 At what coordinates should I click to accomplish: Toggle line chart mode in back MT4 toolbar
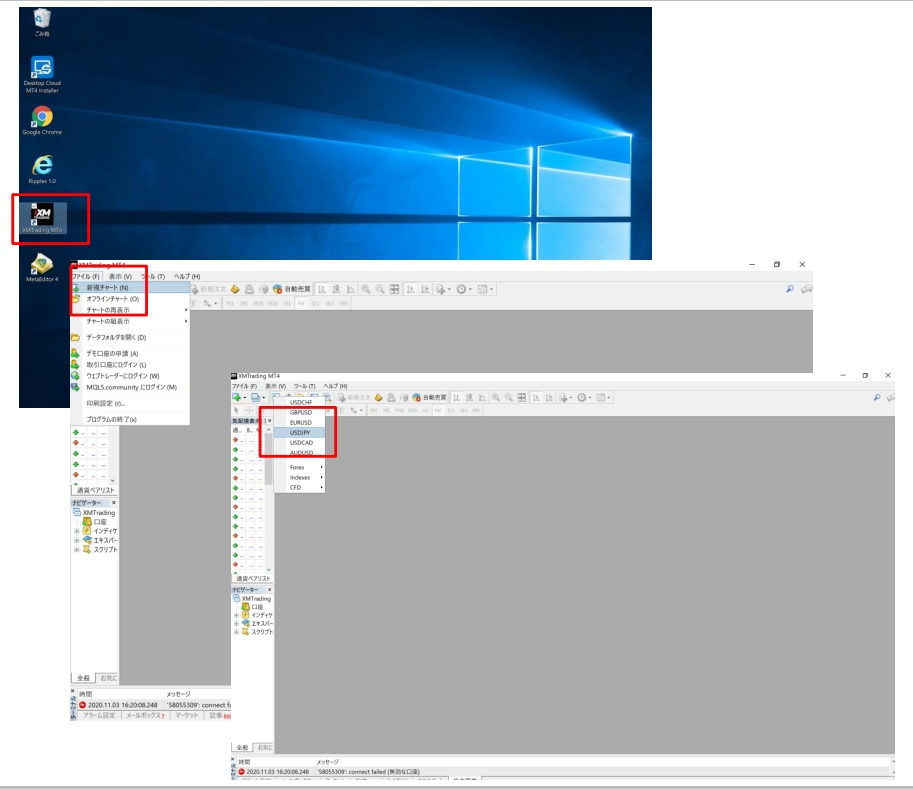(x=351, y=289)
